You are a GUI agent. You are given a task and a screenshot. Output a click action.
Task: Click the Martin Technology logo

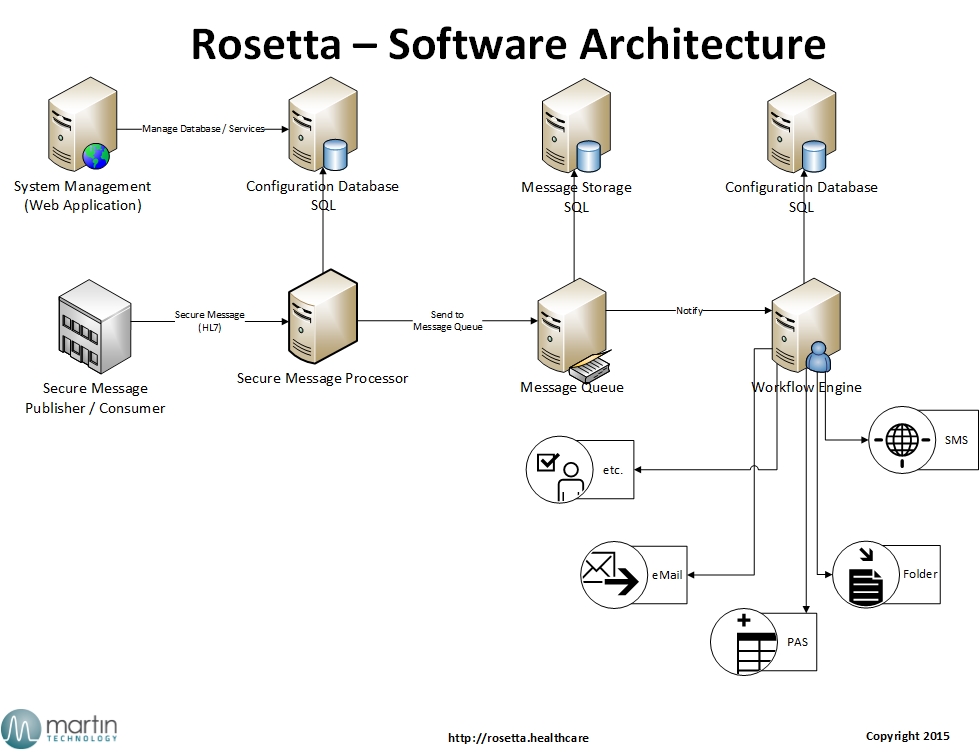click(59, 729)
